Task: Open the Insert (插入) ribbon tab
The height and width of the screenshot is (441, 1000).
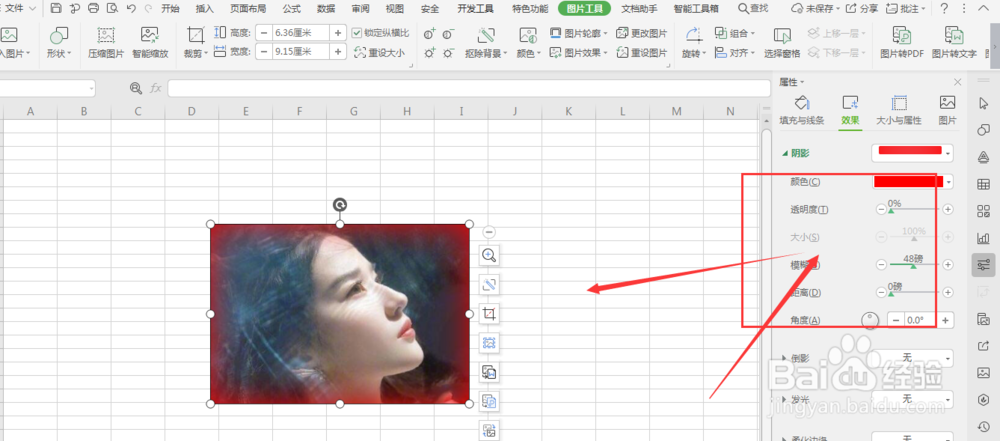Action: (205, 8)
